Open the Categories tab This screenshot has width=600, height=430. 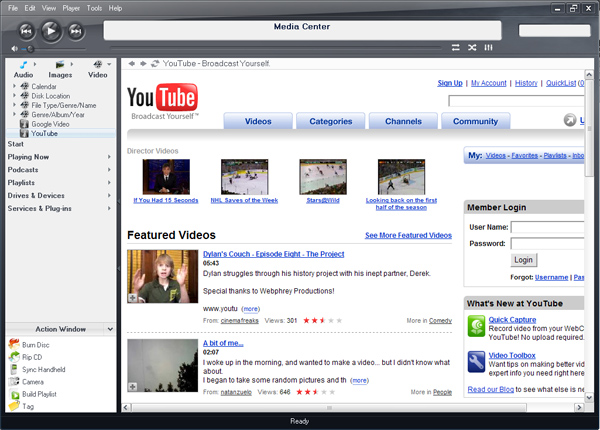tap(331, 121)
